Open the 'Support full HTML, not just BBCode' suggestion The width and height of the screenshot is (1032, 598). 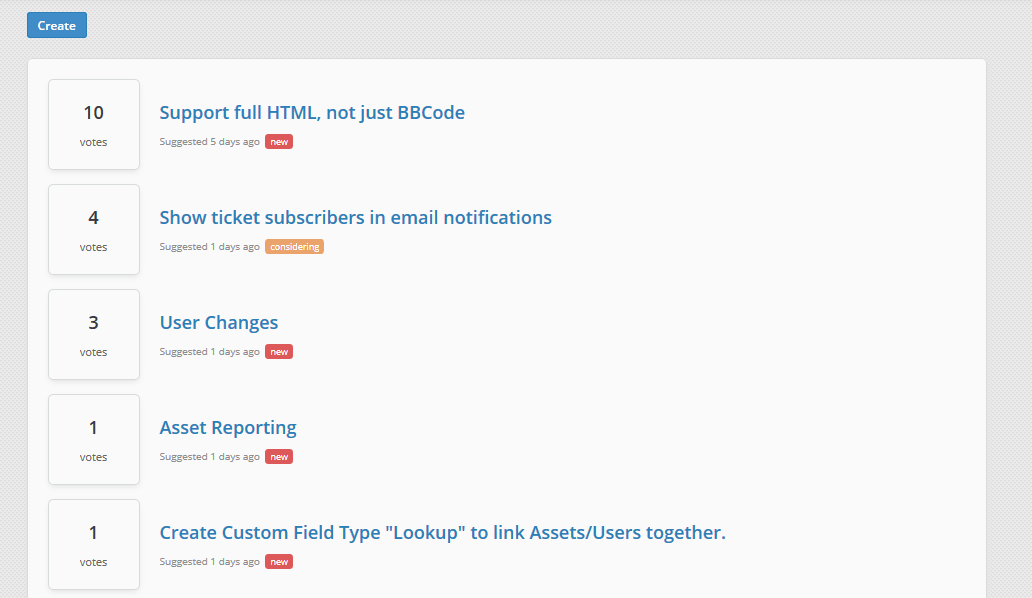311,112
